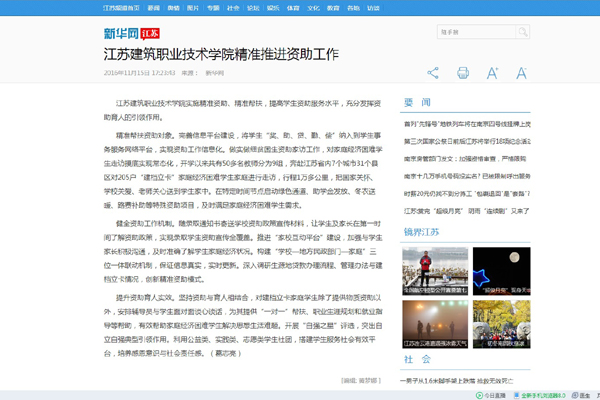The image size is (600, 400).
Task: Decrease font size with A- icon
Action: tap(521, 73)
